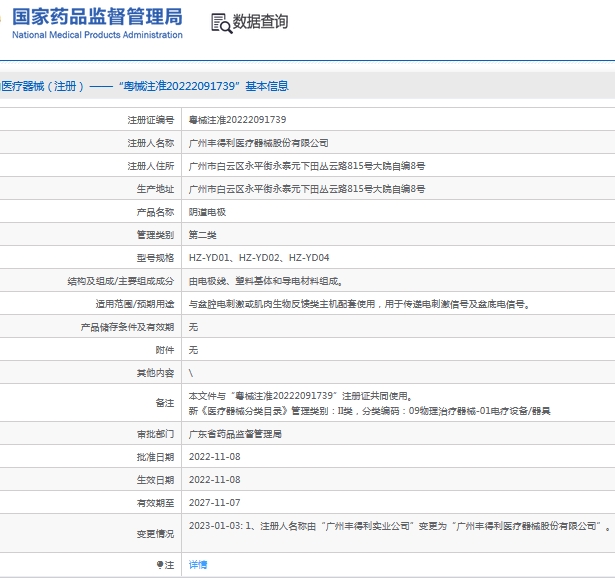Click the 注册人住所 address value
The height and width of the screenshot is (582, 615).
[x=307, y=166]
